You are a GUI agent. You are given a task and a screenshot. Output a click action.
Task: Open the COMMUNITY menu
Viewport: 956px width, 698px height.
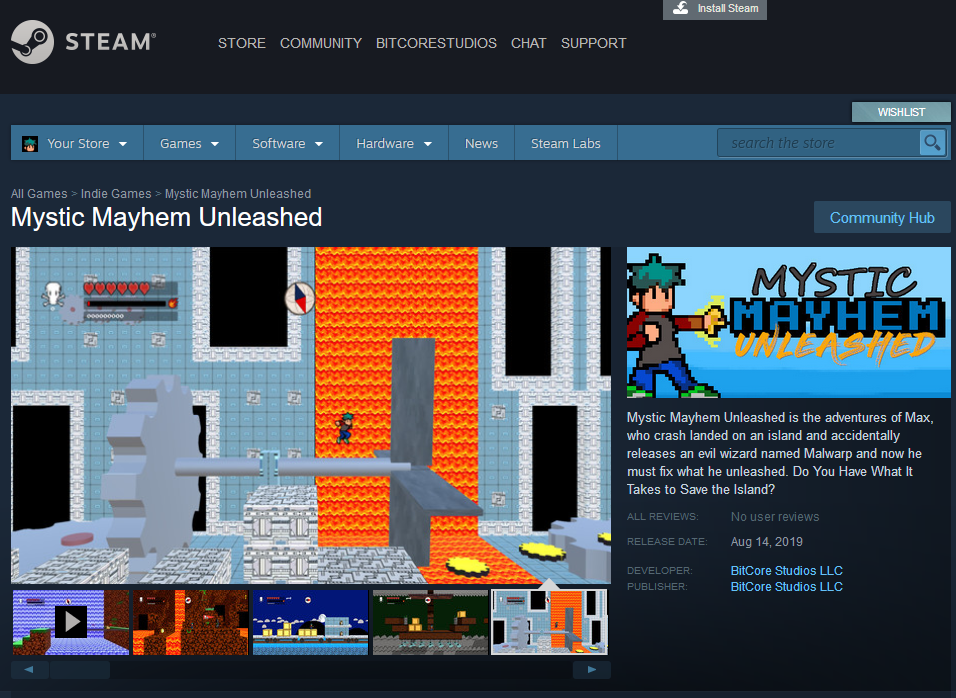tap(320, 43)
